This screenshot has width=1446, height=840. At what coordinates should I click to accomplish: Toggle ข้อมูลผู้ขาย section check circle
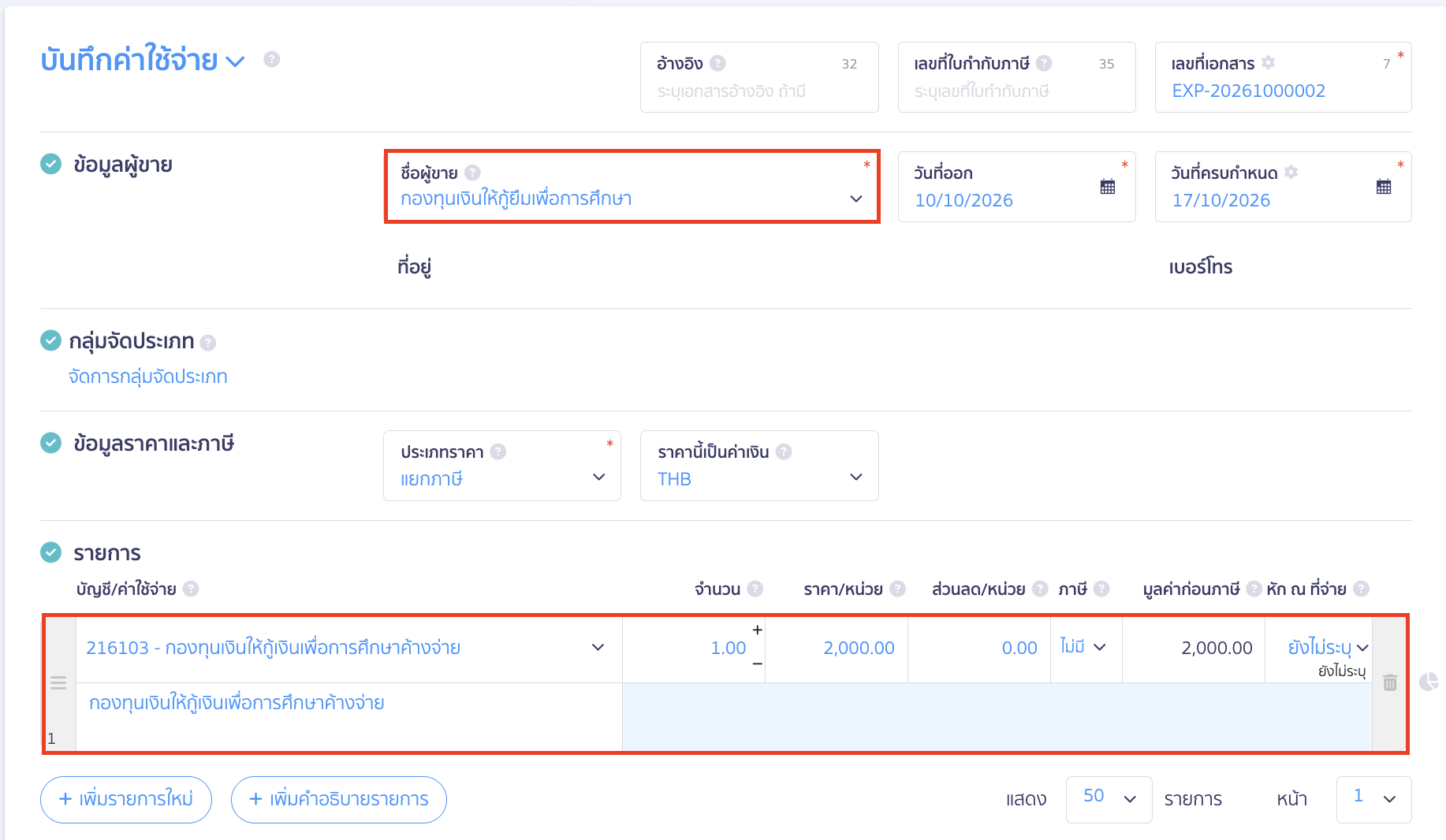click(50, 164)
